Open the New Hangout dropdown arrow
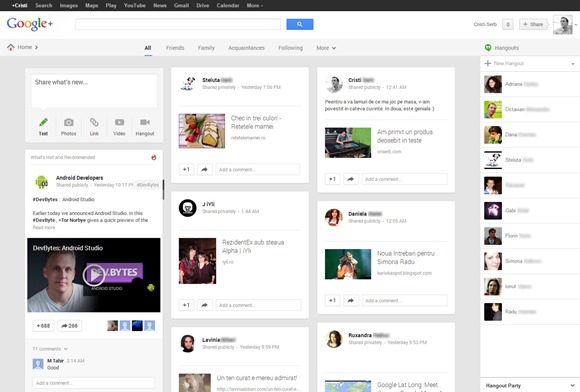The image size is (580, 392). pos(573,64)
